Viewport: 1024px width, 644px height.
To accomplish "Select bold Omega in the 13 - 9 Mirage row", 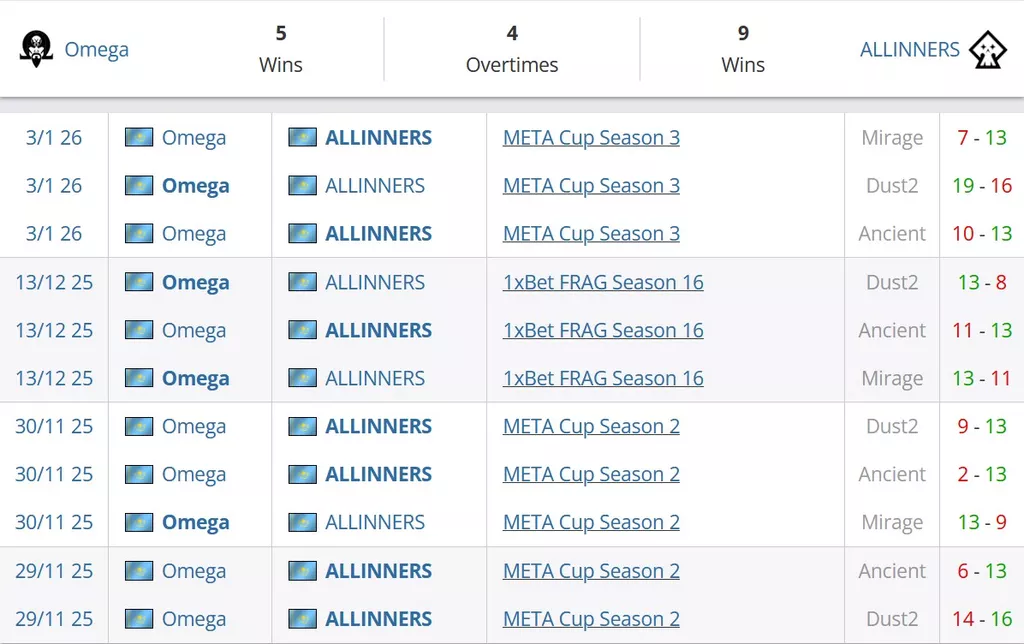I will (x=195, y=523).
